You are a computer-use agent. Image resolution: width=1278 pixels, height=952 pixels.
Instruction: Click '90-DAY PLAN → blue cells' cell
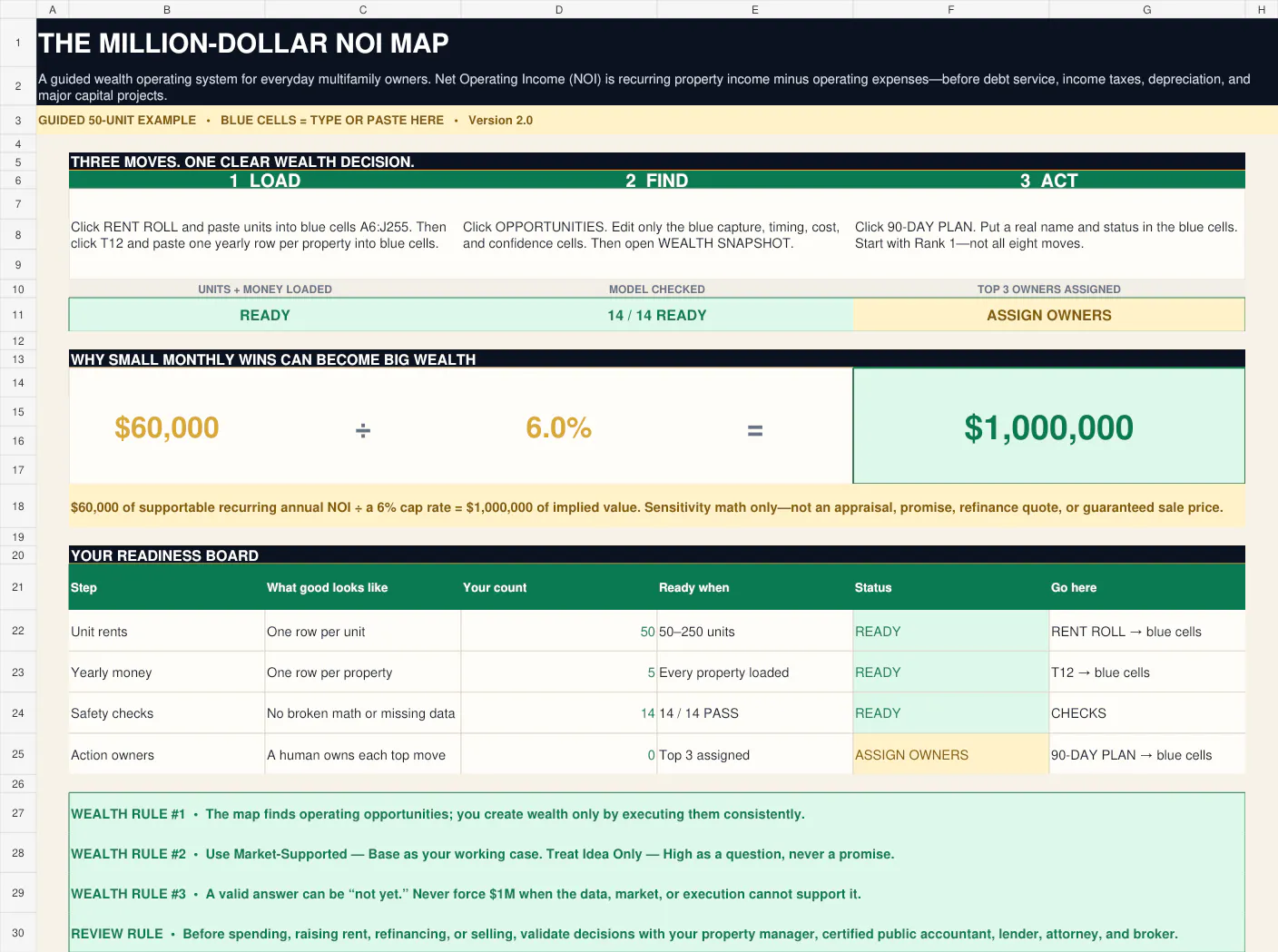click(1147, 755)
